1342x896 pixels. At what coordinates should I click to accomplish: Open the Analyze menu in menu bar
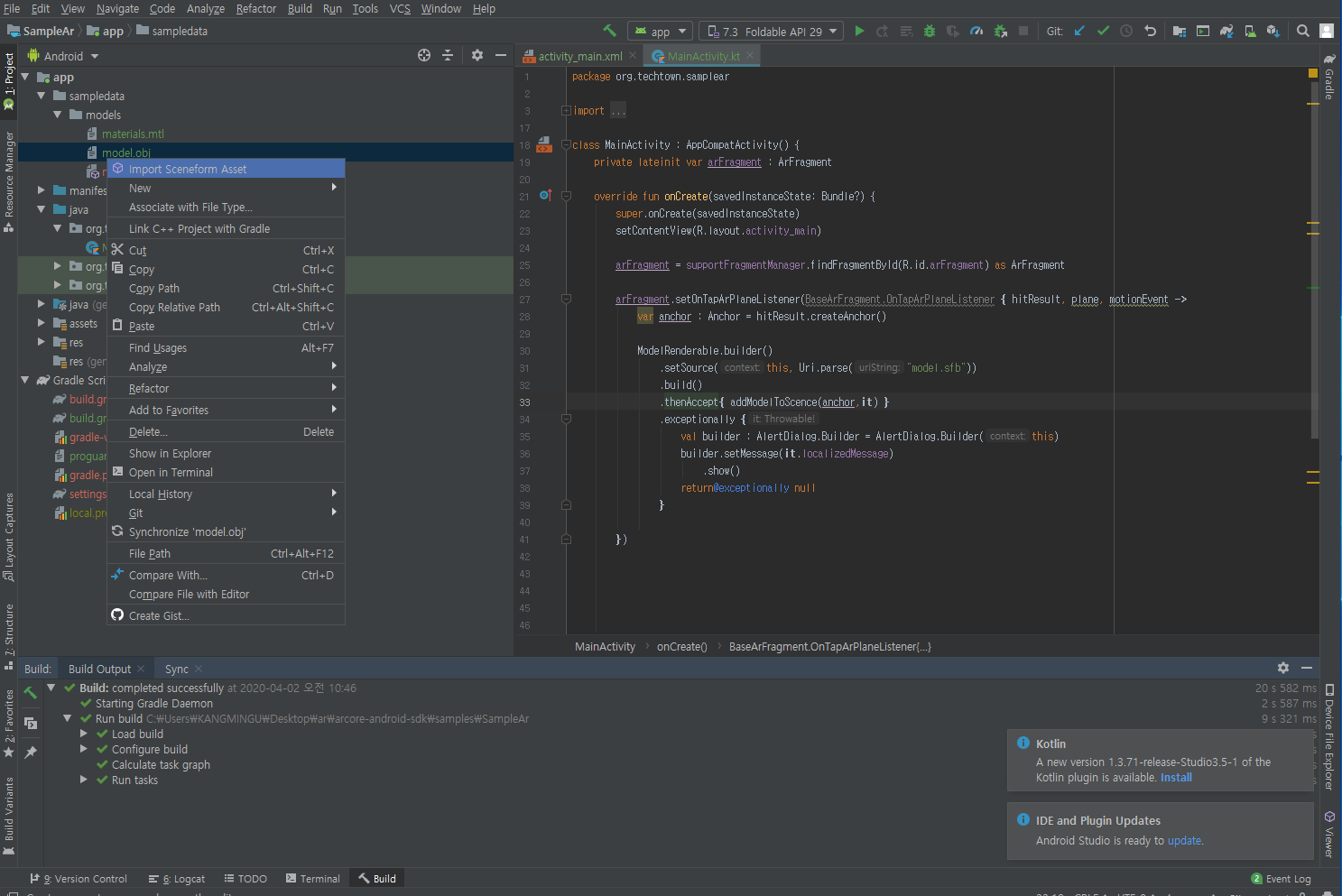point(205,8)
